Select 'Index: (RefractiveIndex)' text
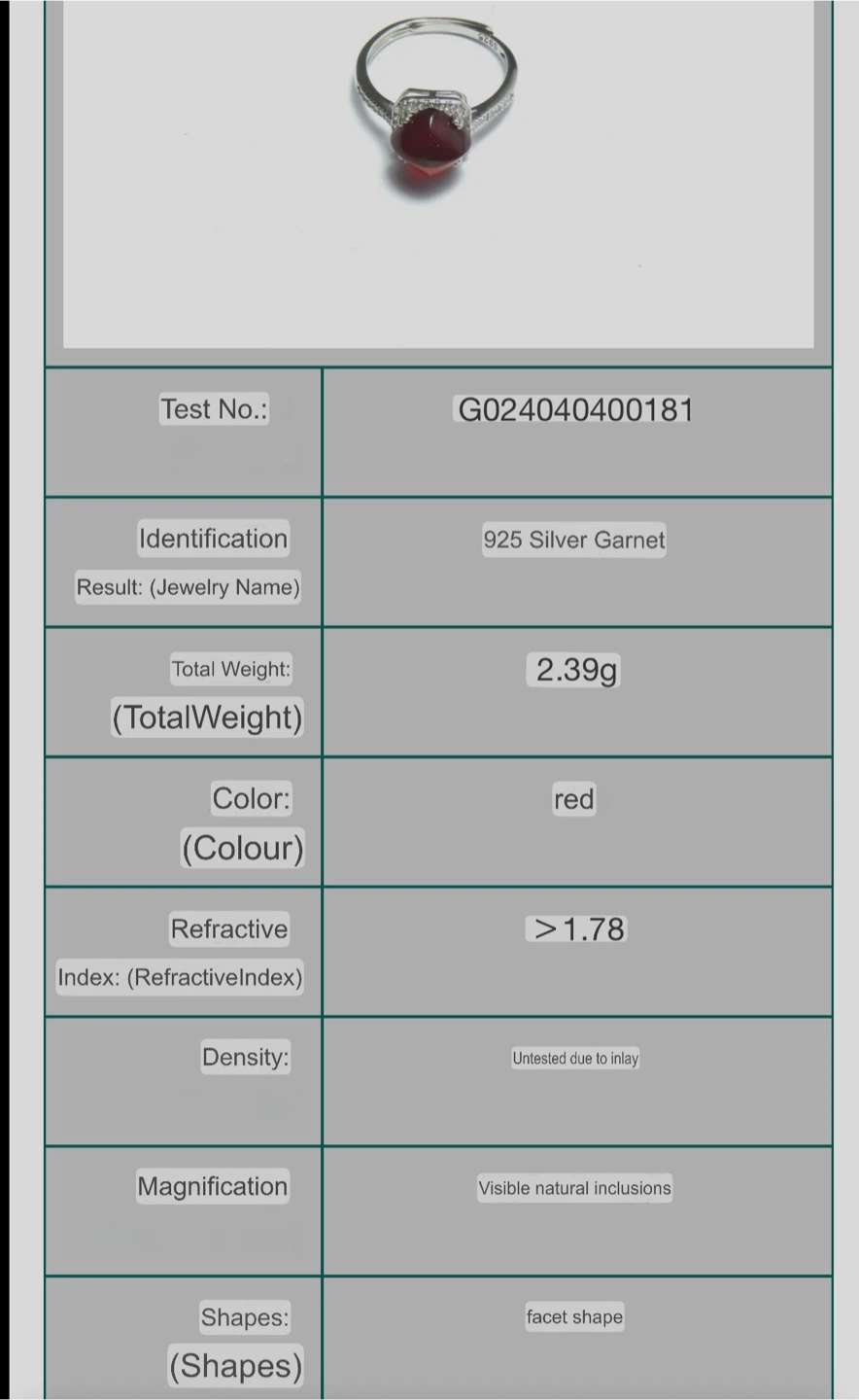 coord(180,977)
